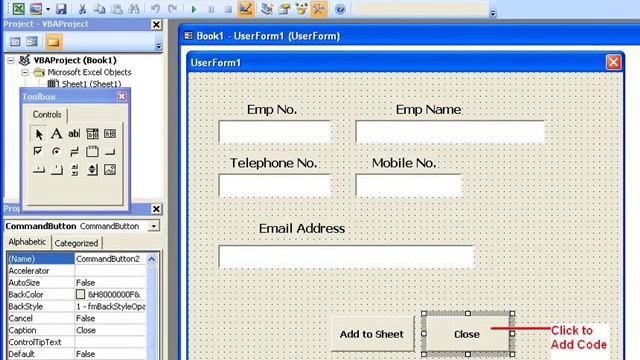Viewport: 640px width, 360px height.
Task: Pick the CommandButton tool in the Toolbox
Action: (110, 152)
